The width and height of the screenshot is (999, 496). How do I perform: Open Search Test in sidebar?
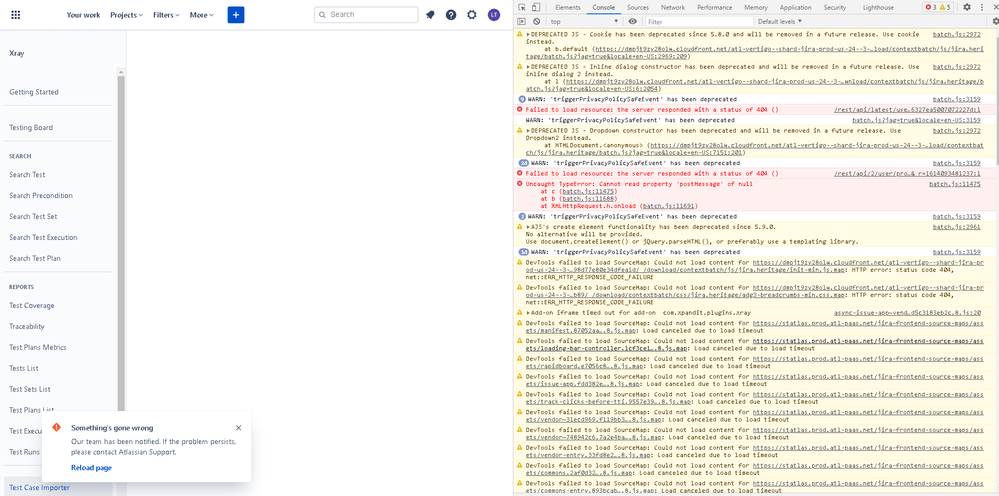pyautogui.click(x=27, y=174)
